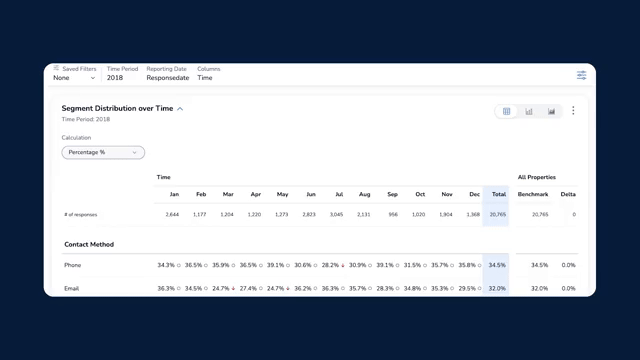Click the Oct column header
The width and height of the screenshot is (640, 360).
[x=420, y=194]
